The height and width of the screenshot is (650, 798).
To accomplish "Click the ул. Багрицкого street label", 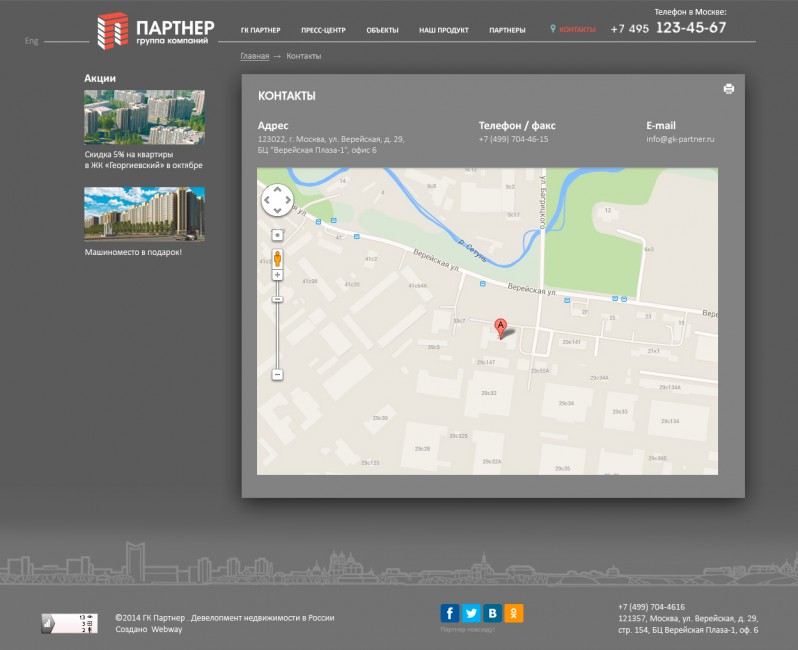I will point(543,202).
